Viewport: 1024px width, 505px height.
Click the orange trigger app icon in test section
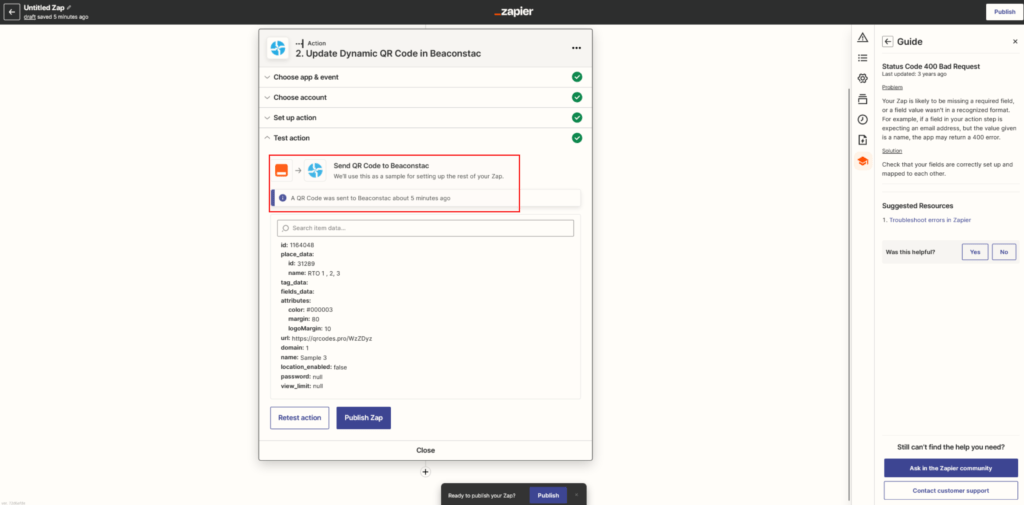(281, 171)
